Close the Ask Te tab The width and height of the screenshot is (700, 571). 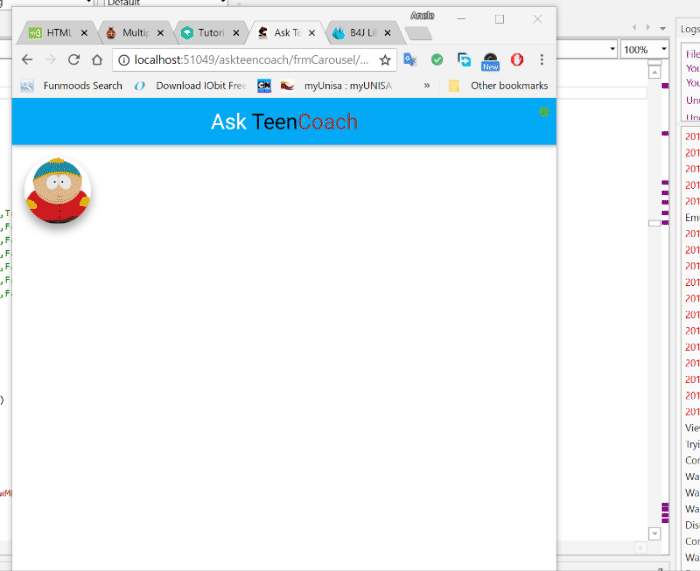312,33
